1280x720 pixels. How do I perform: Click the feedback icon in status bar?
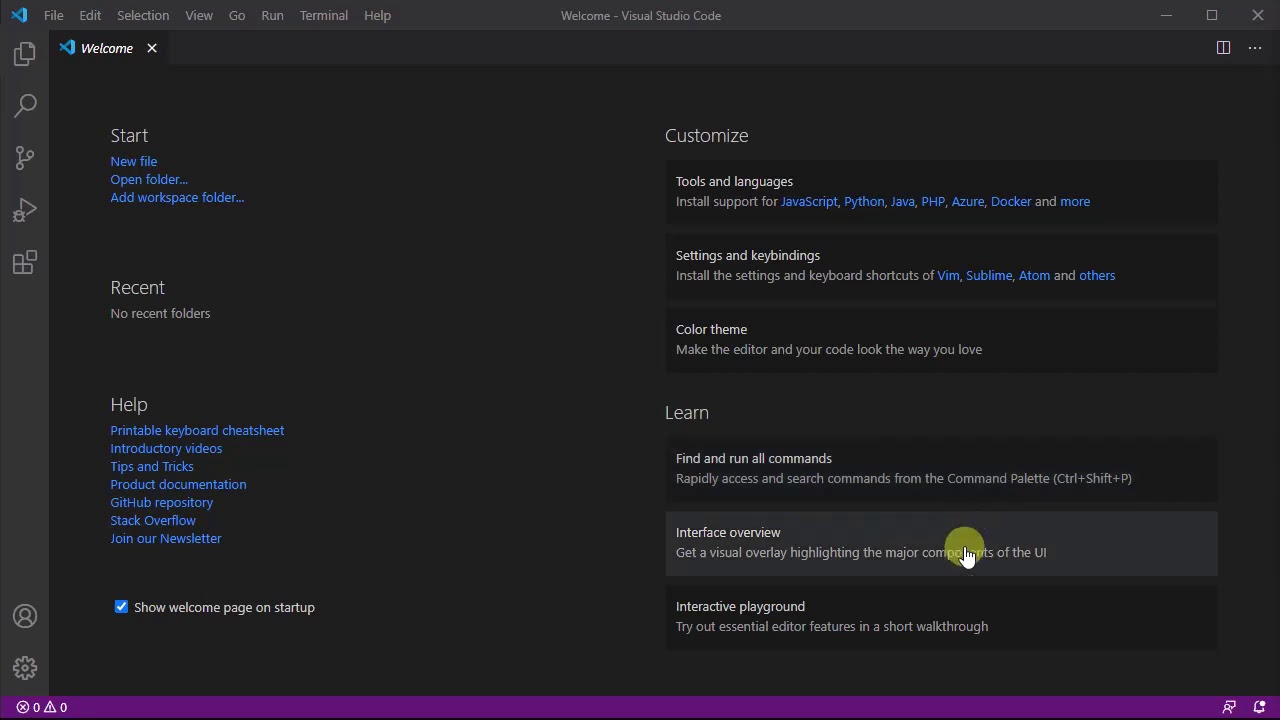pyautogui.click(x=1229, y=707)
